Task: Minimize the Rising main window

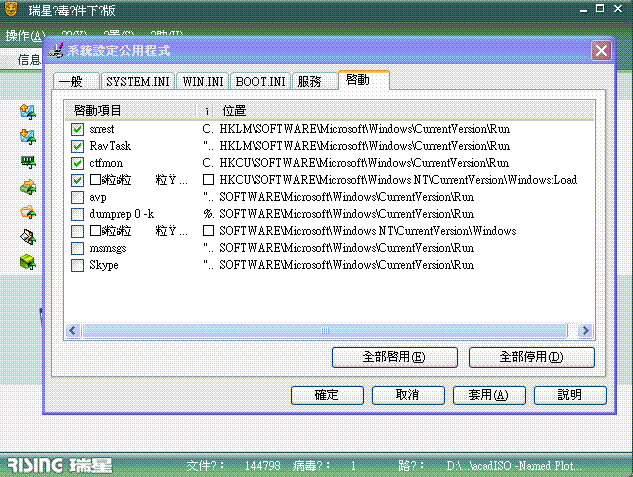Action: [x=583, y=9]
